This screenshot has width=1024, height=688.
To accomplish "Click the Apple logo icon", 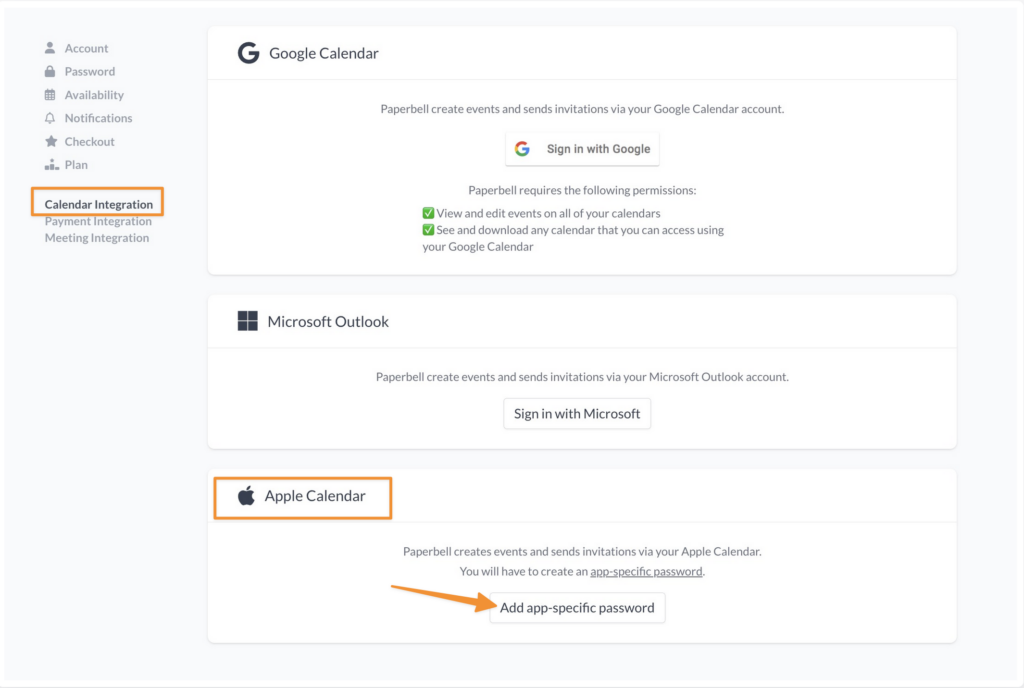I will (x=246, y=496).
